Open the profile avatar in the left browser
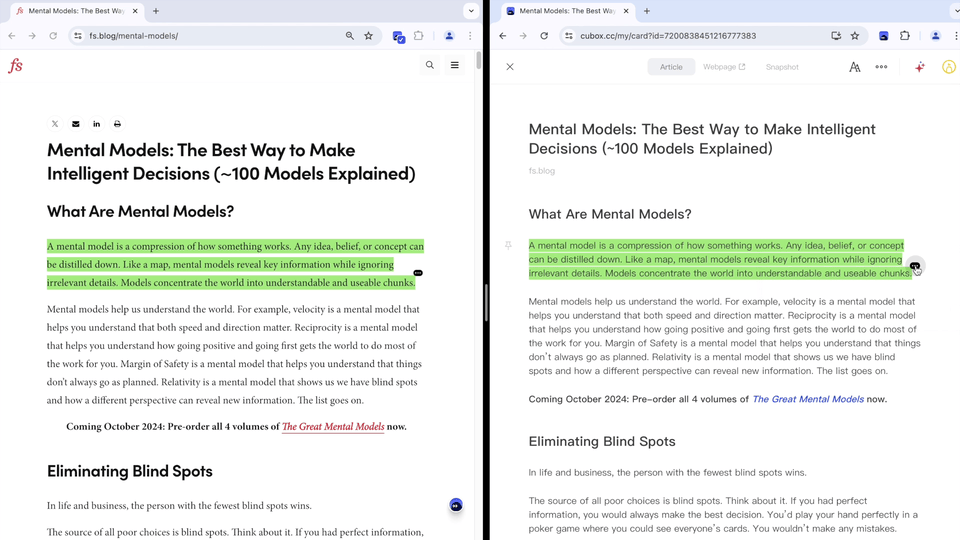Screen dimensions: 960x540 pos(449,36)
